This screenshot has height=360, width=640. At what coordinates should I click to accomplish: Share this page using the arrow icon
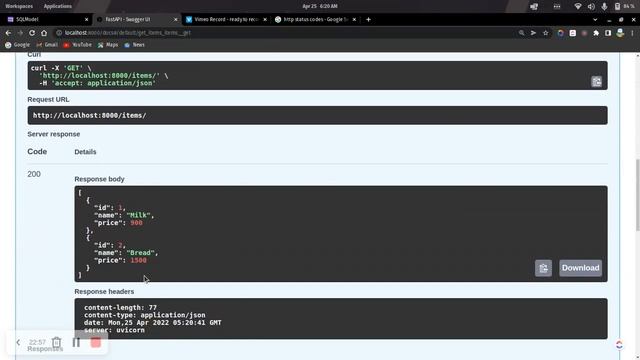pyautogui.click(x=533, y=33)
